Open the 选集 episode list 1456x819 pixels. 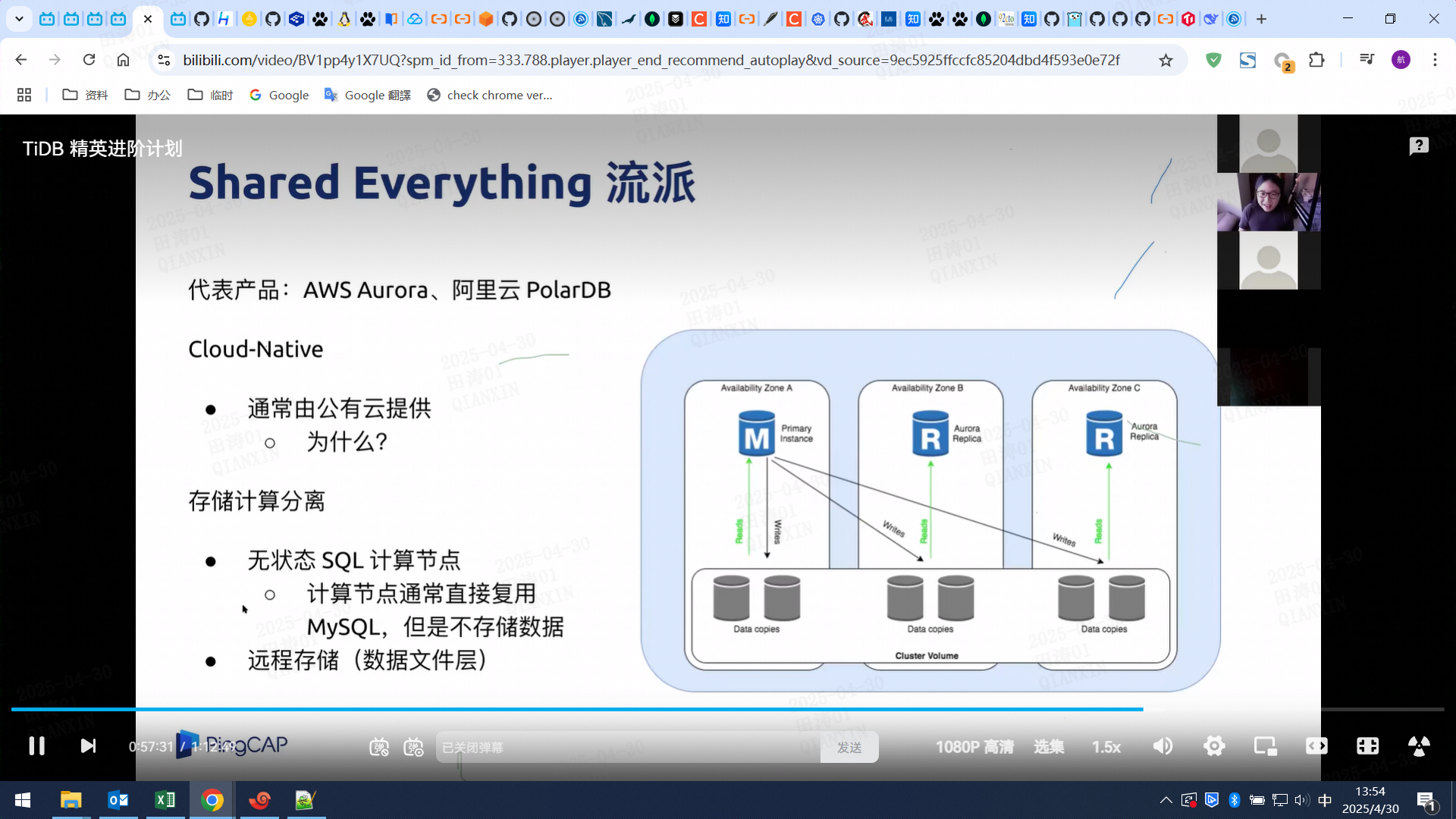(1049, 747)
